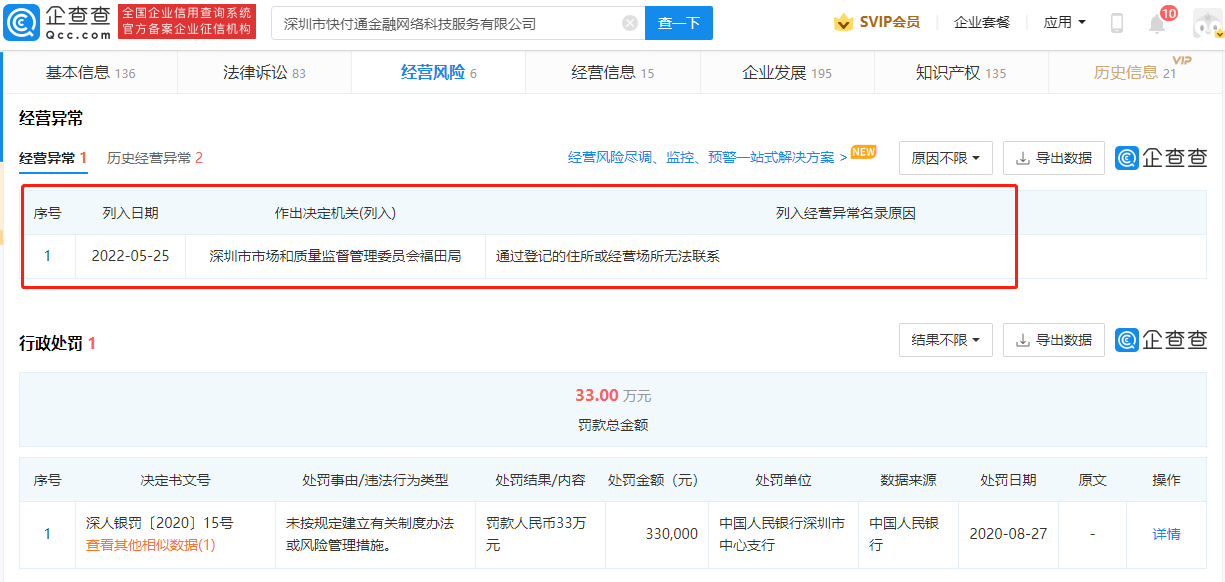
Task: Click the 列入经营异常名录原因 column header
Action: [x=845, y=213]
